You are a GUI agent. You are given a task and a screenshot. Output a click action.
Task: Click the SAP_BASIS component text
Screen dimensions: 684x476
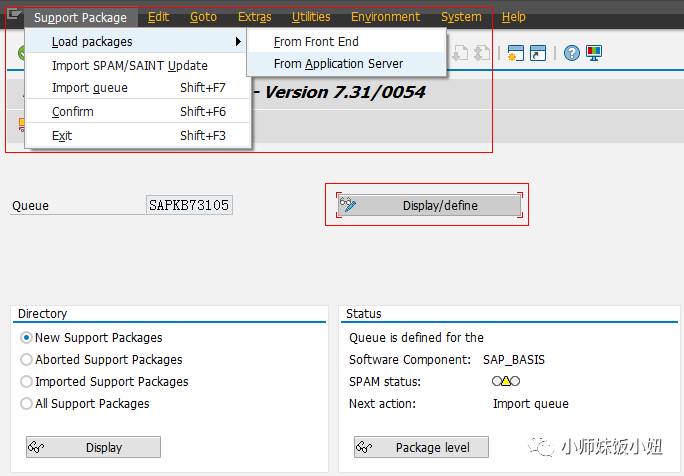514,360
